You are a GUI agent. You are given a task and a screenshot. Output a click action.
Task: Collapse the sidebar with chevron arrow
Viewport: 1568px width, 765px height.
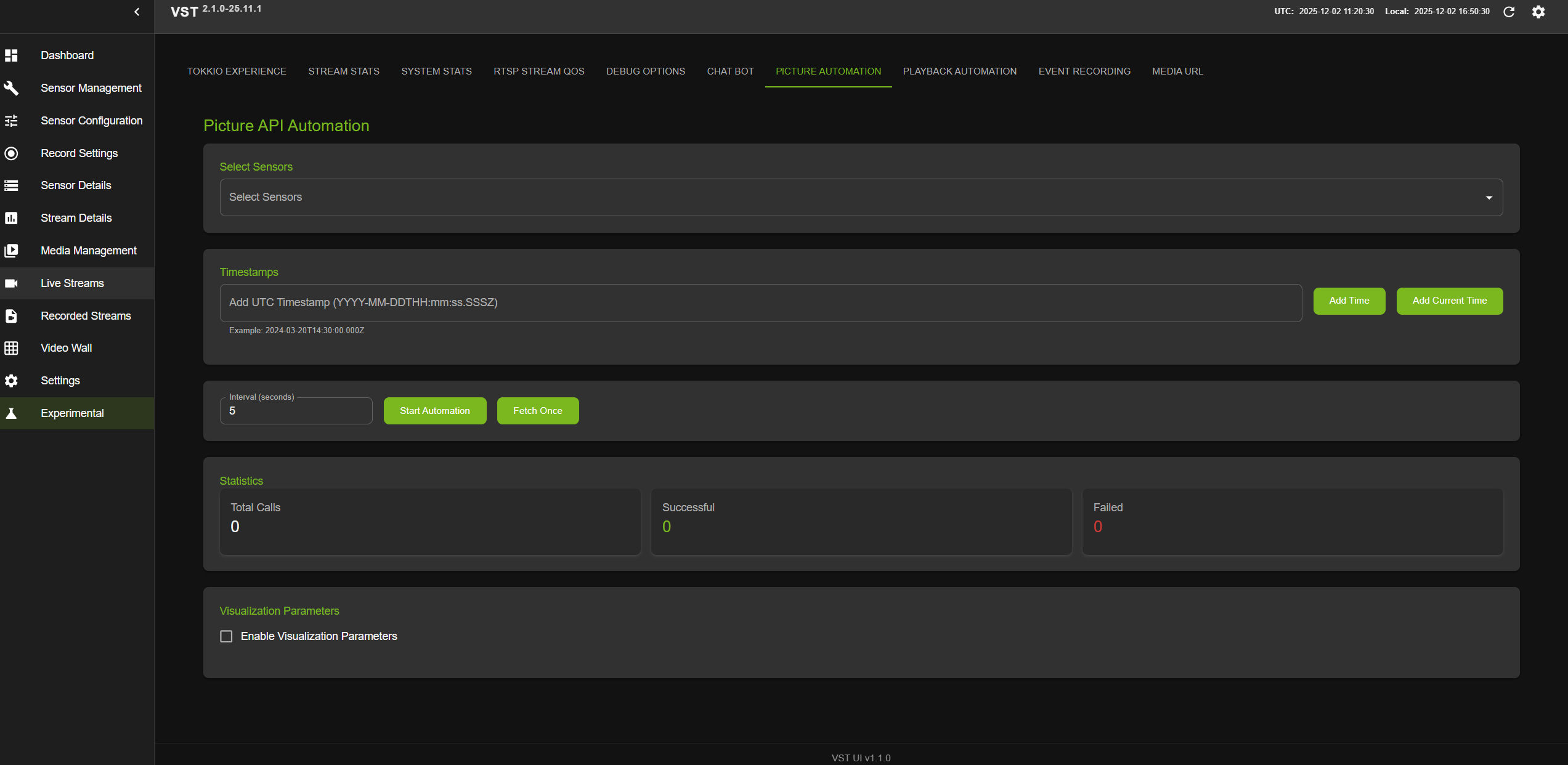[137, 12]
